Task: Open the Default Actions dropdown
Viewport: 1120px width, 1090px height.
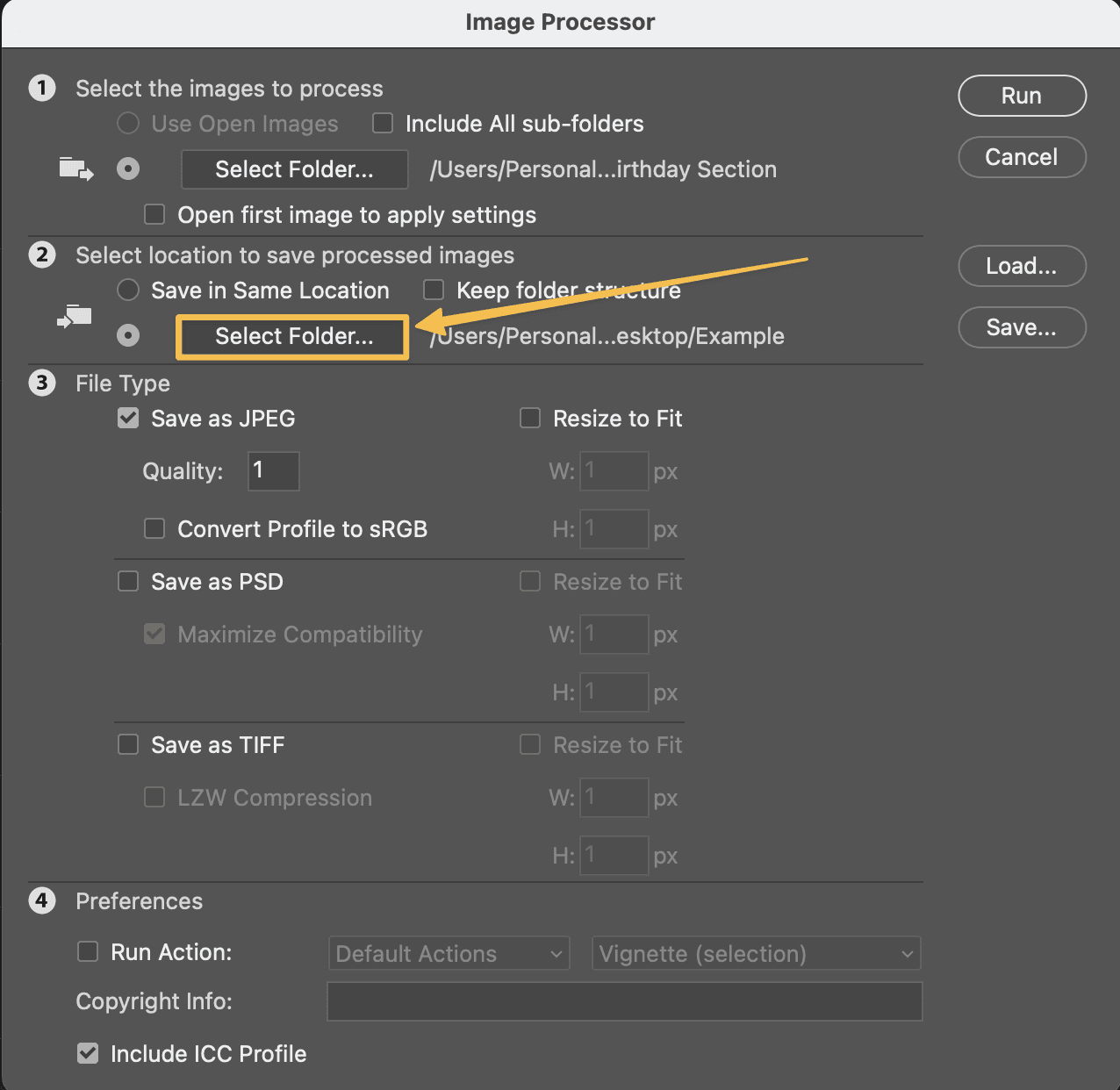Action: [449, 953]
